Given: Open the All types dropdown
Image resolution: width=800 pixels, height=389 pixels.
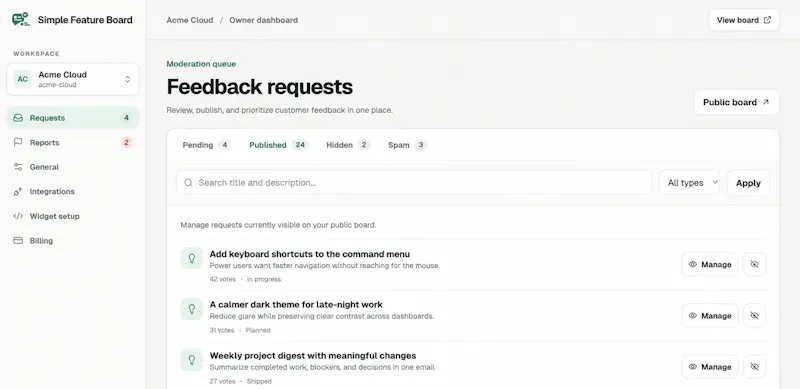Looking at the screenshot, I should pos(689,182).
